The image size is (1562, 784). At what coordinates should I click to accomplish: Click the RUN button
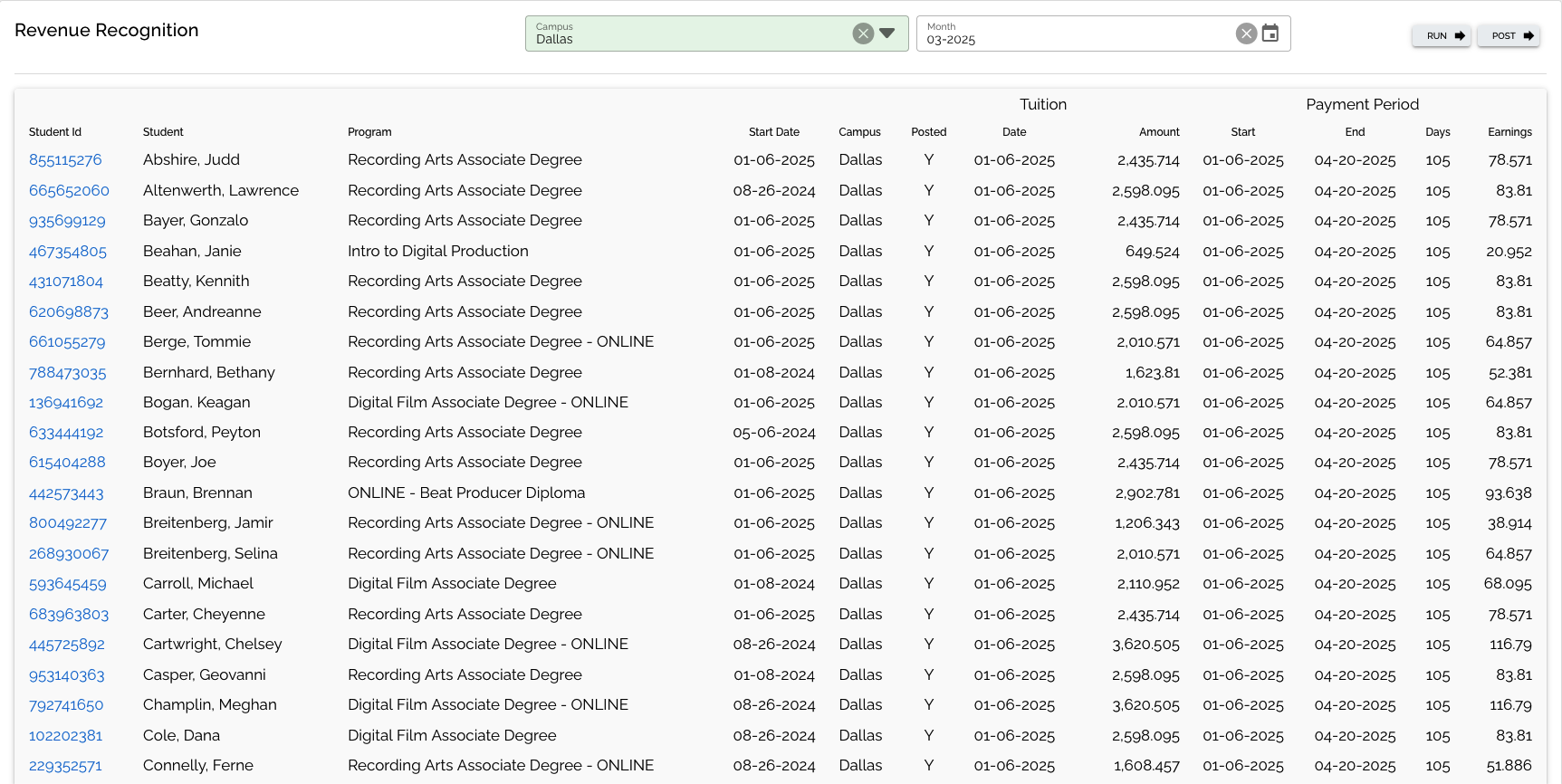pos(1442,36)
